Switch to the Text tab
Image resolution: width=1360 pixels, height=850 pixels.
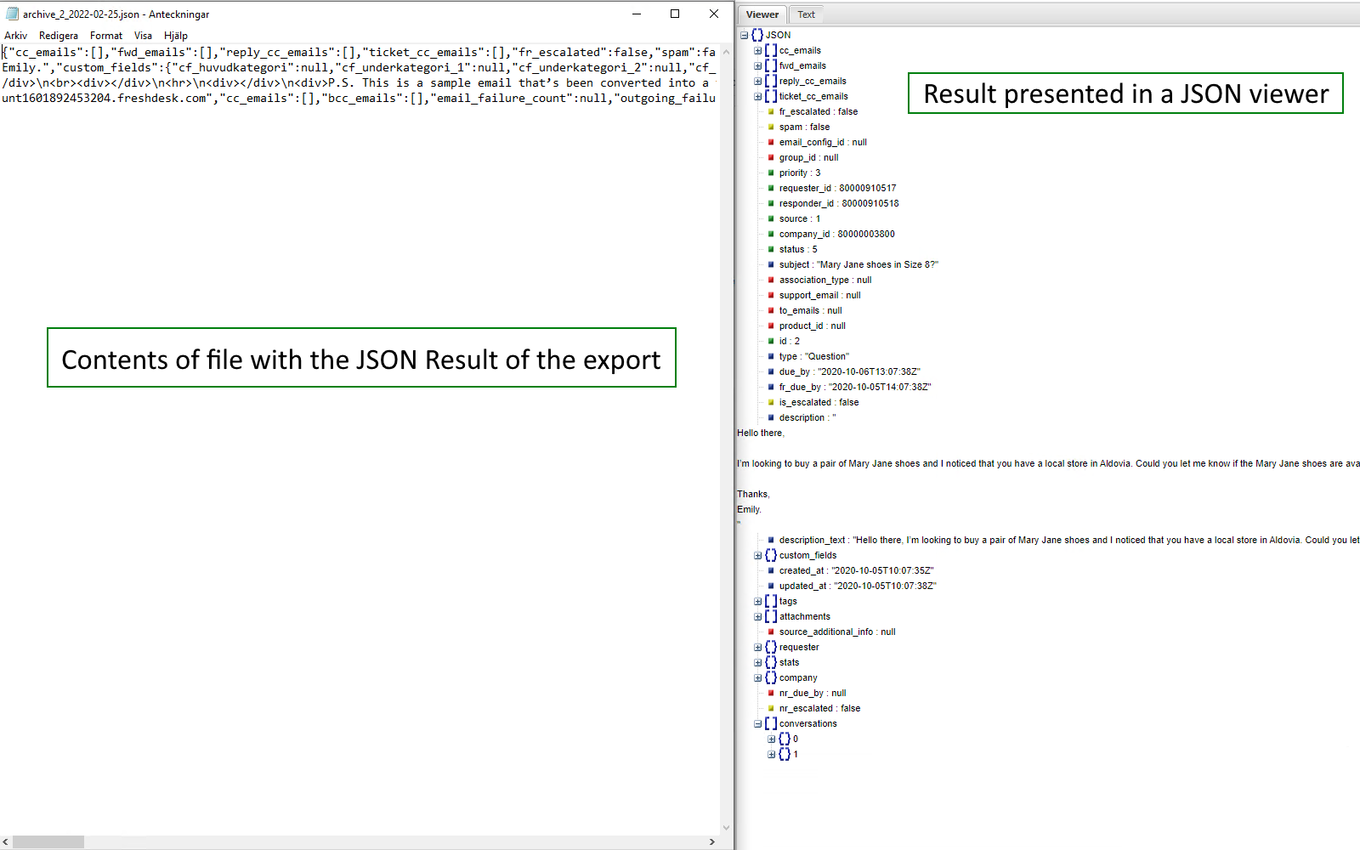pos(806,14)
